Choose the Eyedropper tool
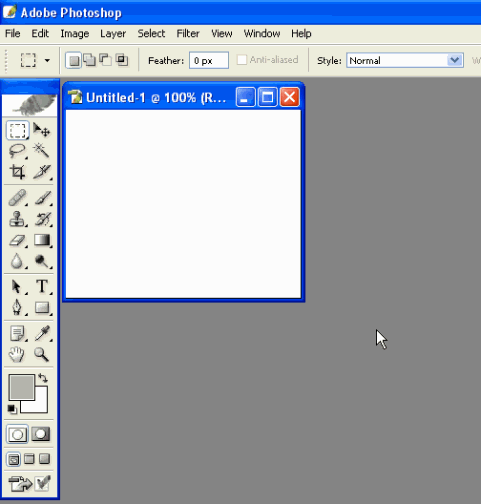Image resolution: width=481 pixels, height=504 pixels. (42, 333)
